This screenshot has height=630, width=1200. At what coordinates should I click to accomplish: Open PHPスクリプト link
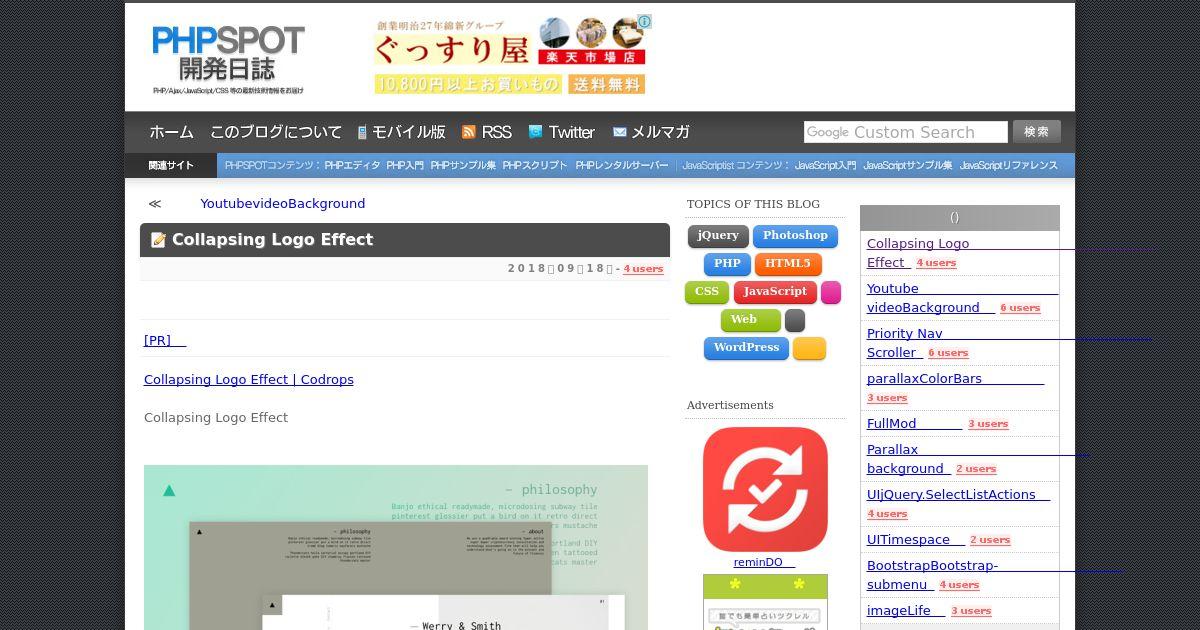[535, 166]
